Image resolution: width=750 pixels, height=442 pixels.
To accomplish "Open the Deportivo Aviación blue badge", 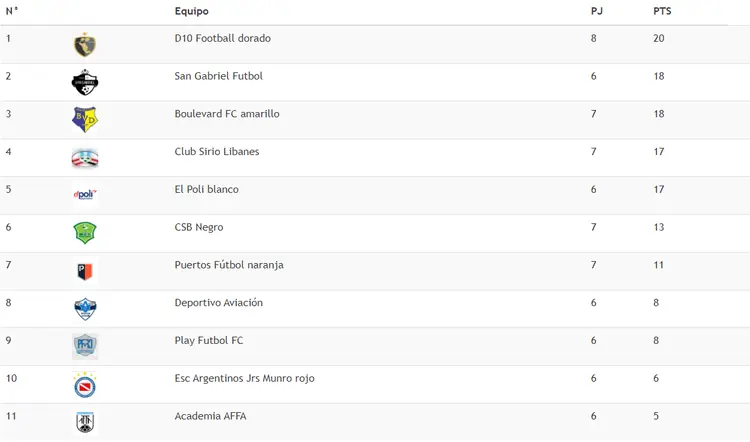I will tap(85, 309).
